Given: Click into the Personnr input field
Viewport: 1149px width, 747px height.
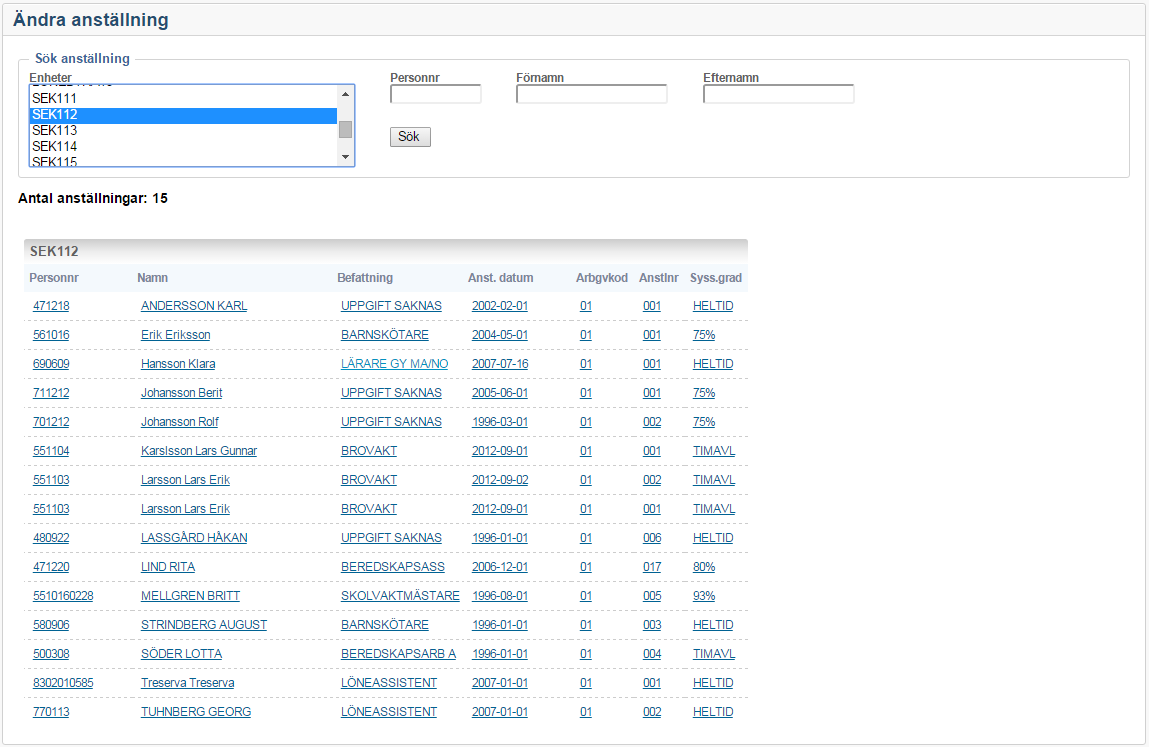Looking at the screenshot, I should coord(435,94).
